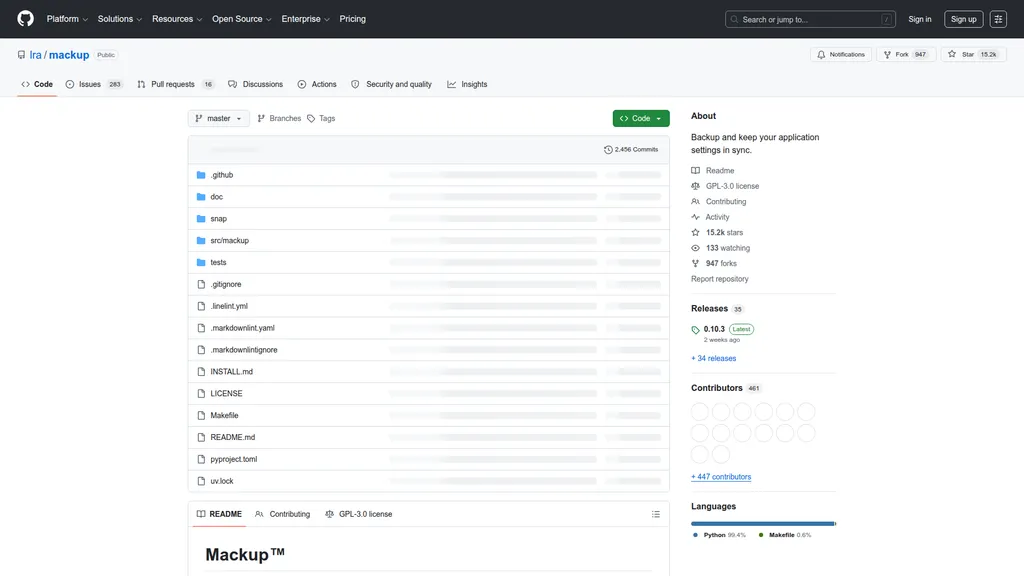Select the GPL-3.0 license tab above the README
Image resolution: width=1024 pixels, height=576 pixels.
[359, 514]
